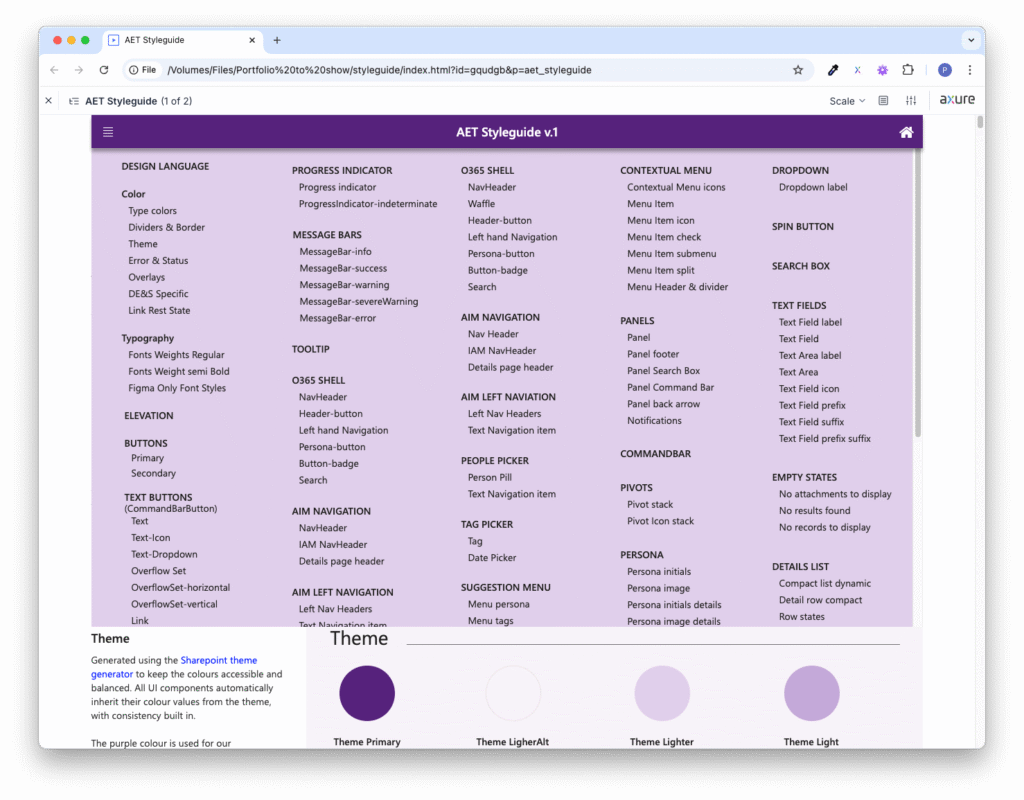1024x800 pixels.
Task: Select the Theme LigherAlt color circle
Action: (513, 693)
